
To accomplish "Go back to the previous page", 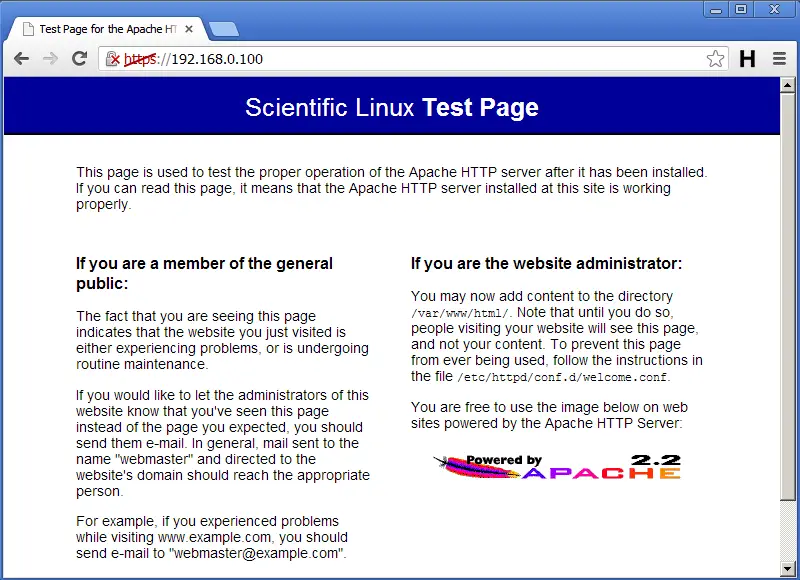I will pos(21,59).
